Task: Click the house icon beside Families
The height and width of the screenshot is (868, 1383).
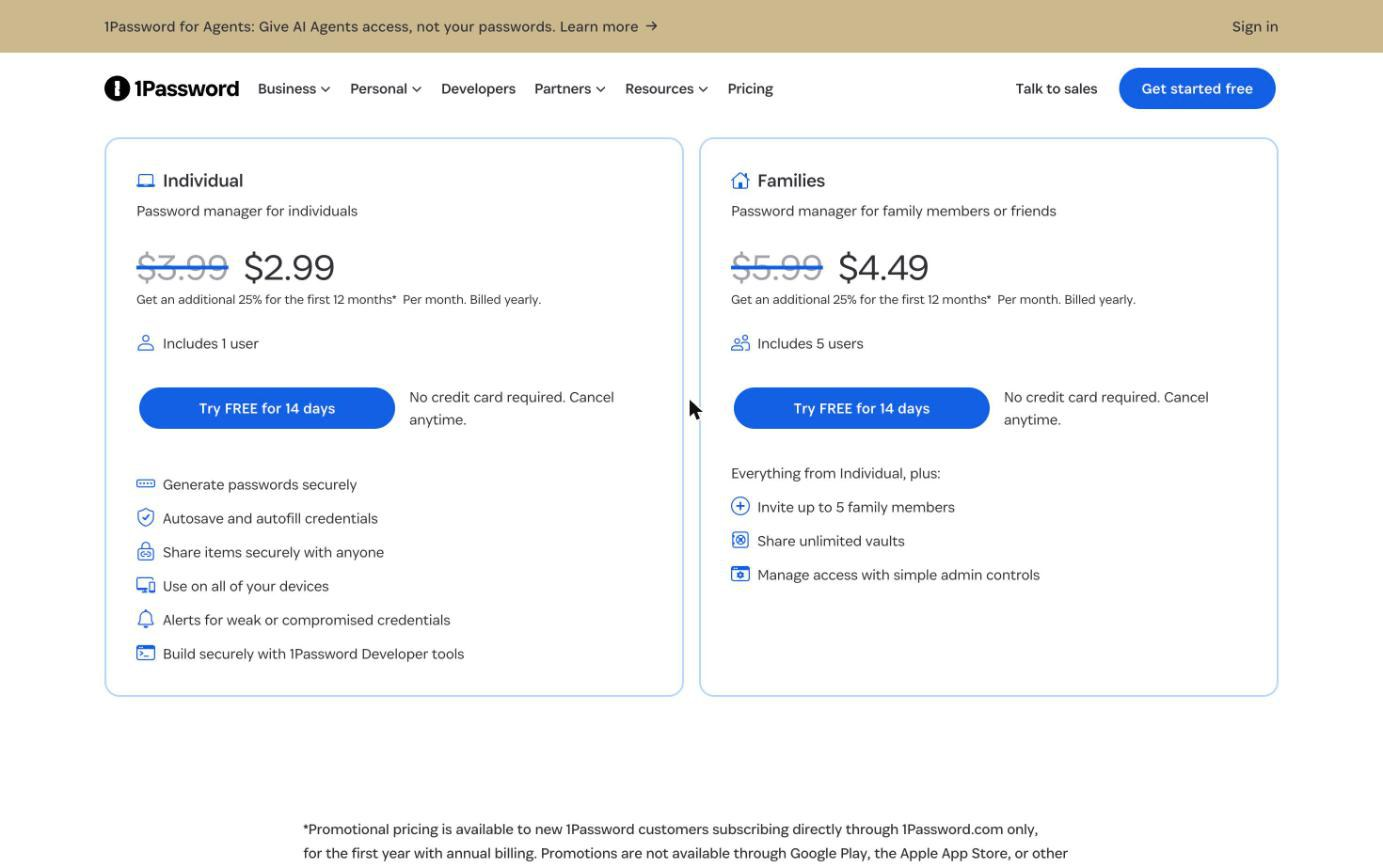Action: coord(740,181)
